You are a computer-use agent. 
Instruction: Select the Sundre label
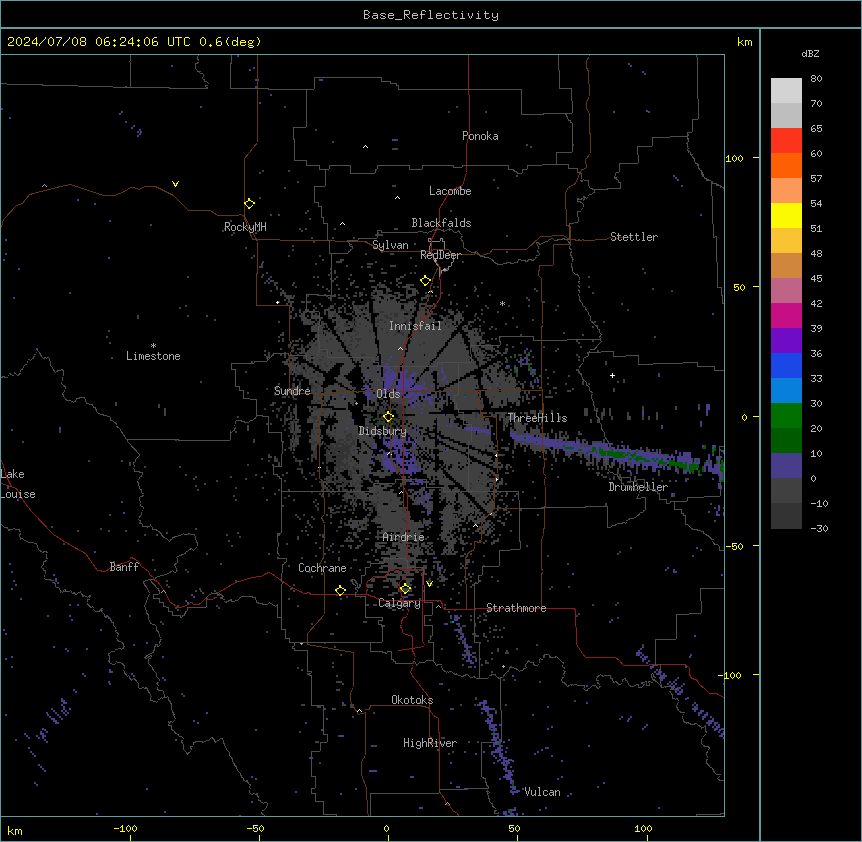coord(292,391)
